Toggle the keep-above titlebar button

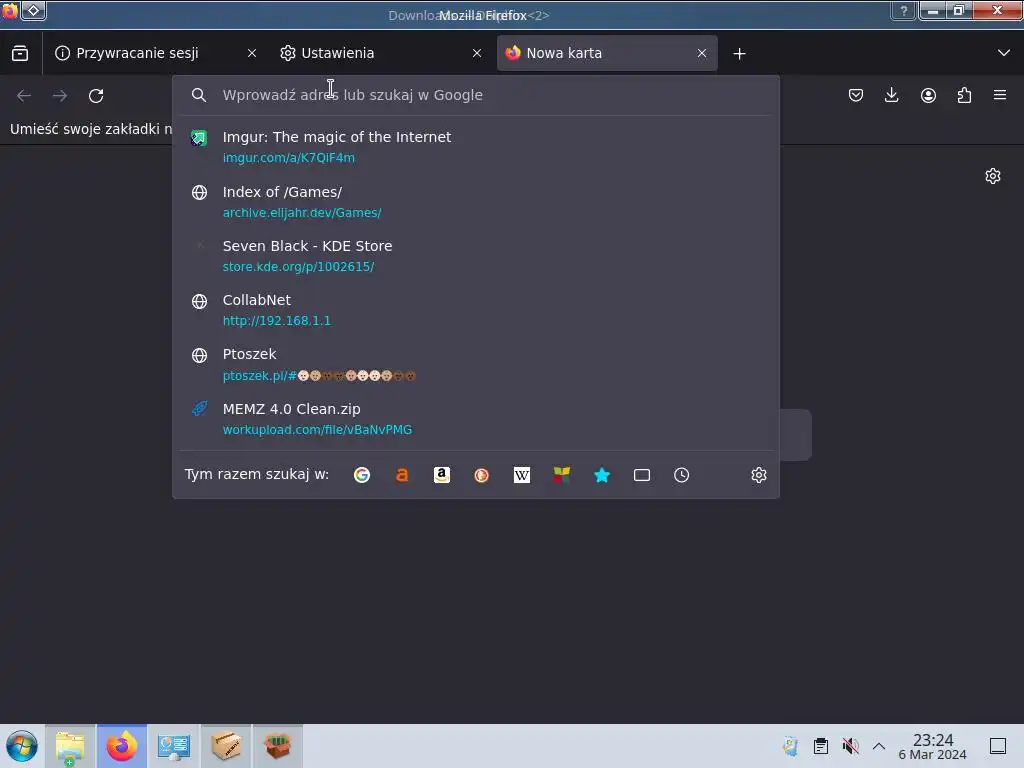pyautogui.click(x=33, y=10)
